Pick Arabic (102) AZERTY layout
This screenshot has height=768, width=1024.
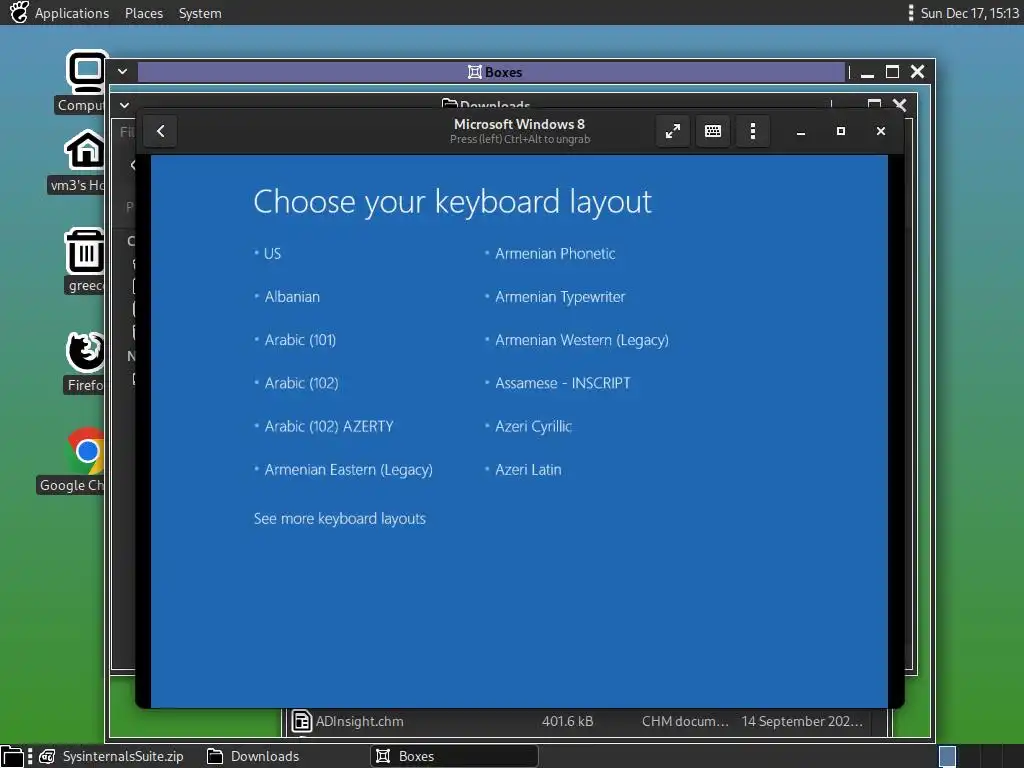329,426
